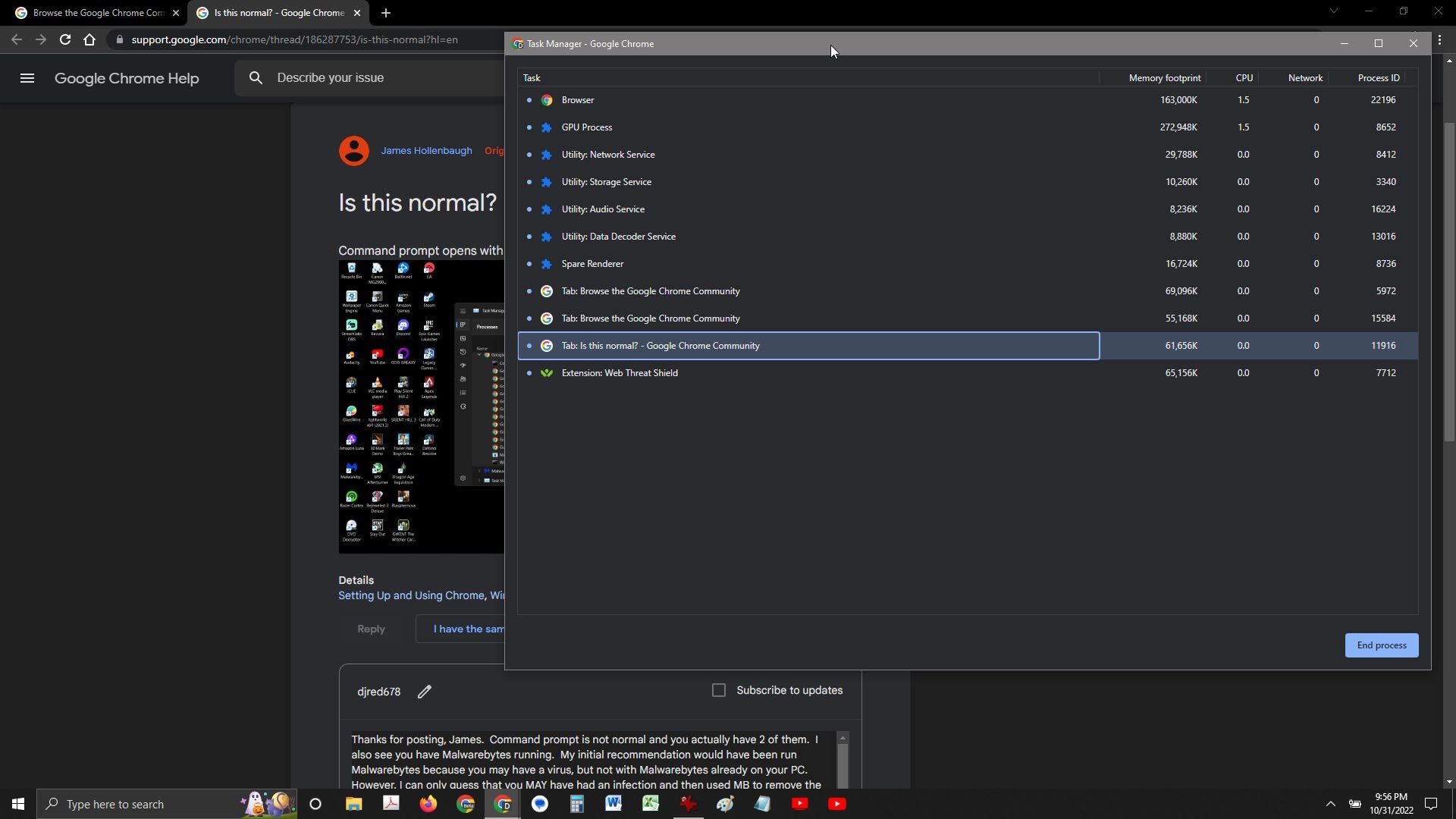Screen dimensions: 1456x819
Task: Click the page's vertical scrollbar
Action: 1449,281
